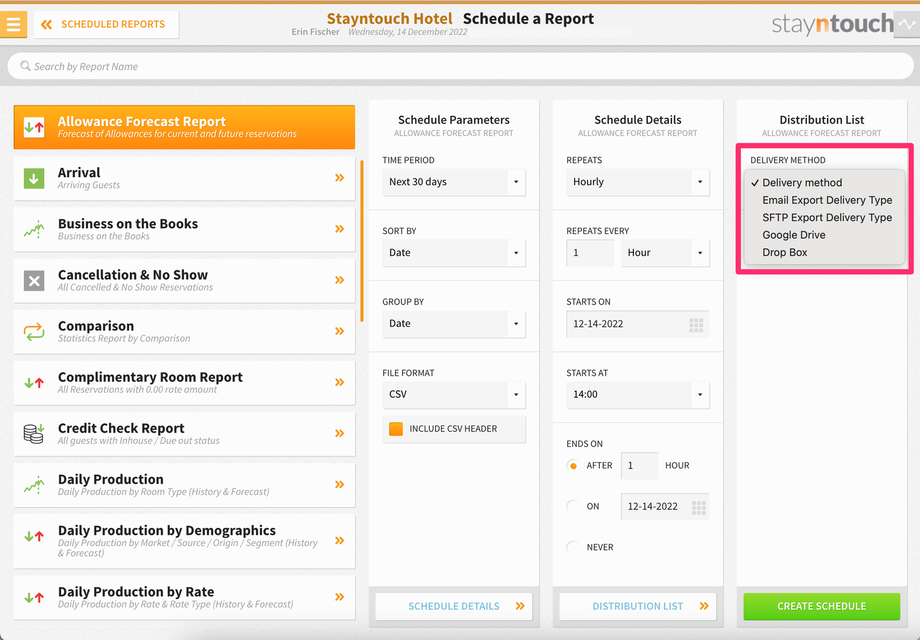Click the Distribution List button
The image size is (920, 640).
pyautogui.click(x=638, y=607)
